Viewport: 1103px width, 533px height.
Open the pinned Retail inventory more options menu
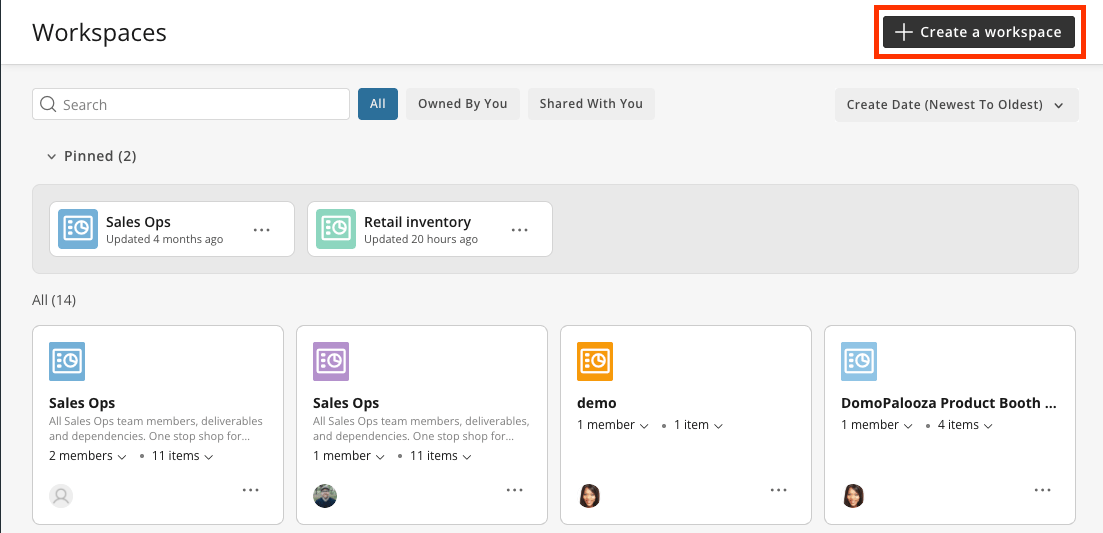520,230
